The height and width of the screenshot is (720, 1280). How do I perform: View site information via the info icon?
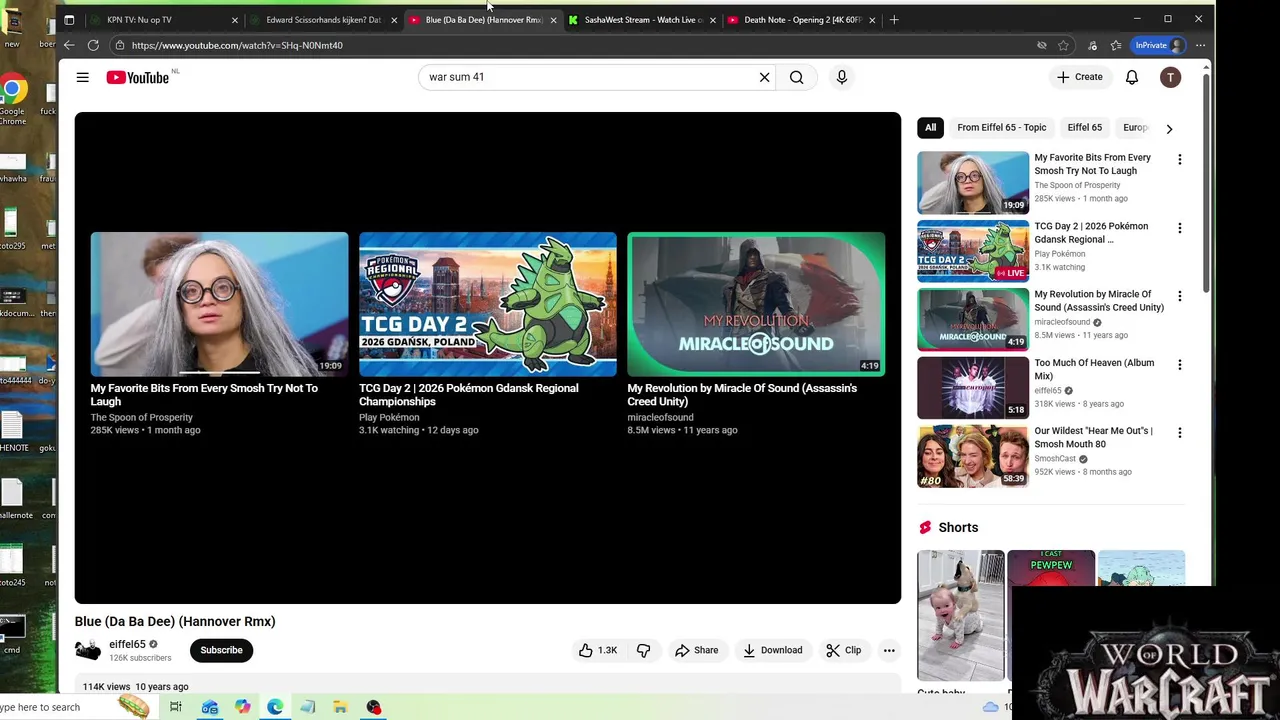click(119, 45)
